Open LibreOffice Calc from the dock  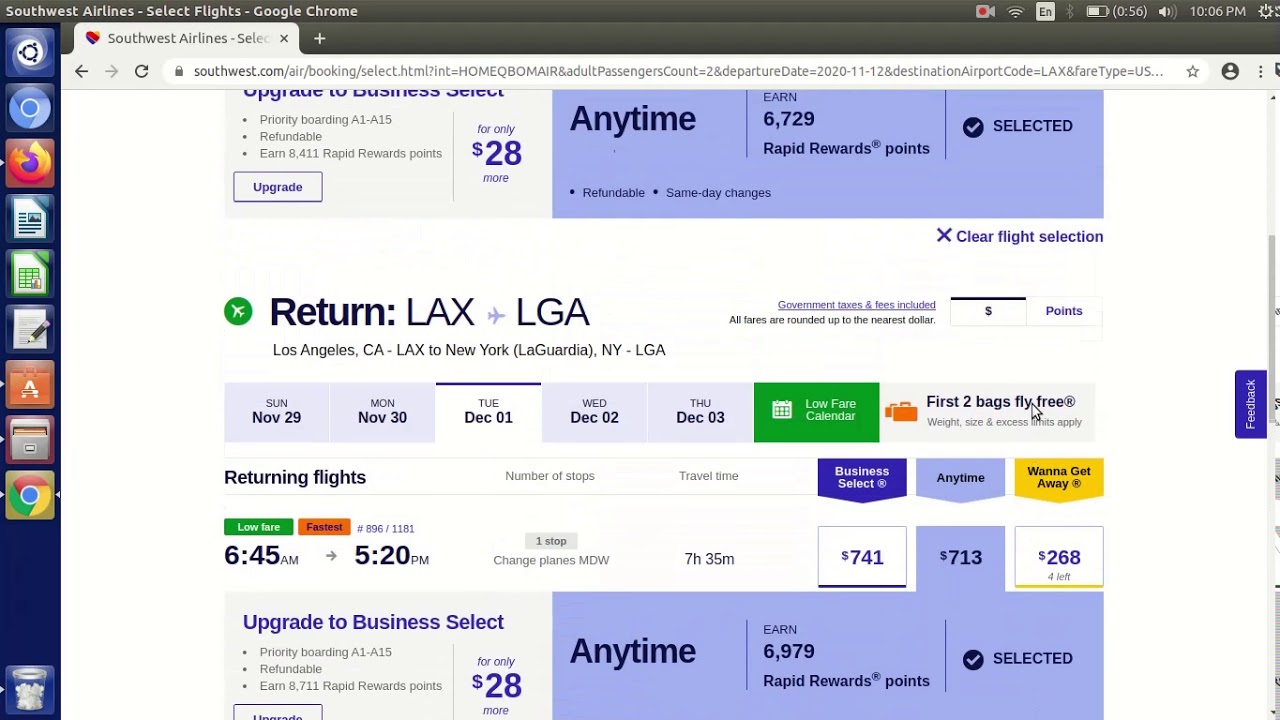30,274
